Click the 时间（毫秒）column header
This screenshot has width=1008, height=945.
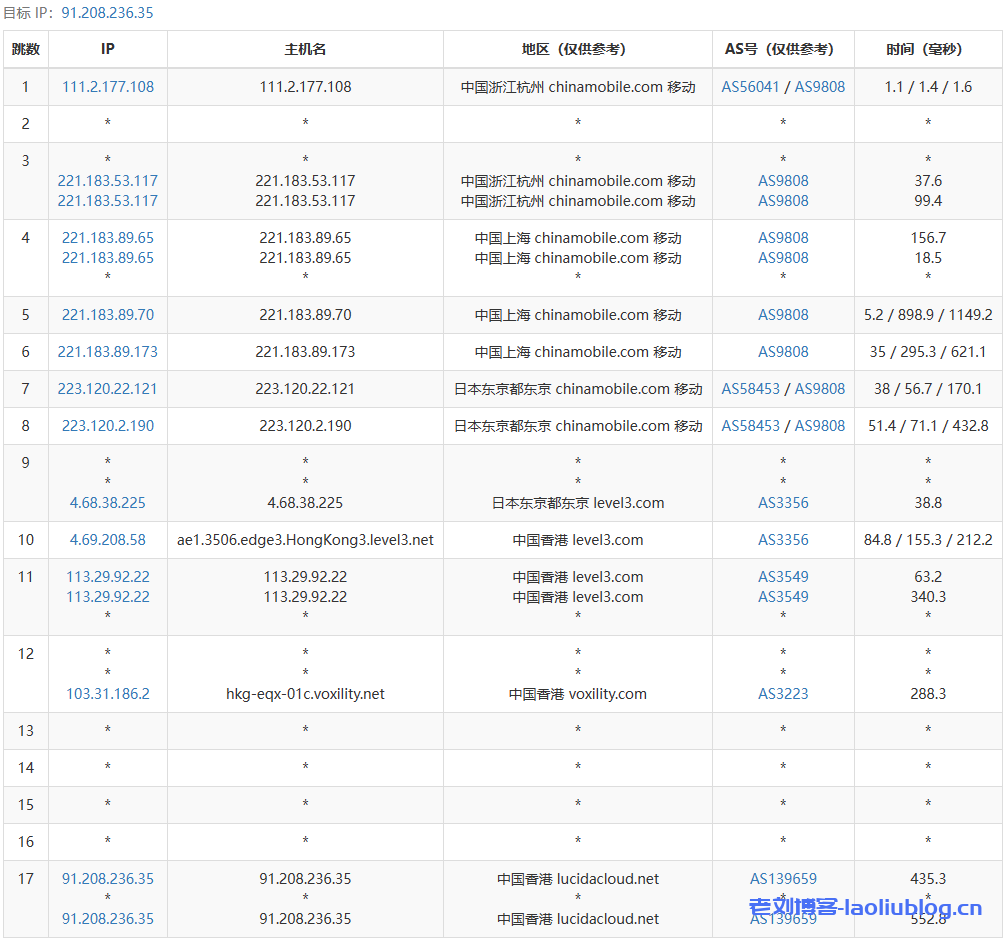(927, 49)
